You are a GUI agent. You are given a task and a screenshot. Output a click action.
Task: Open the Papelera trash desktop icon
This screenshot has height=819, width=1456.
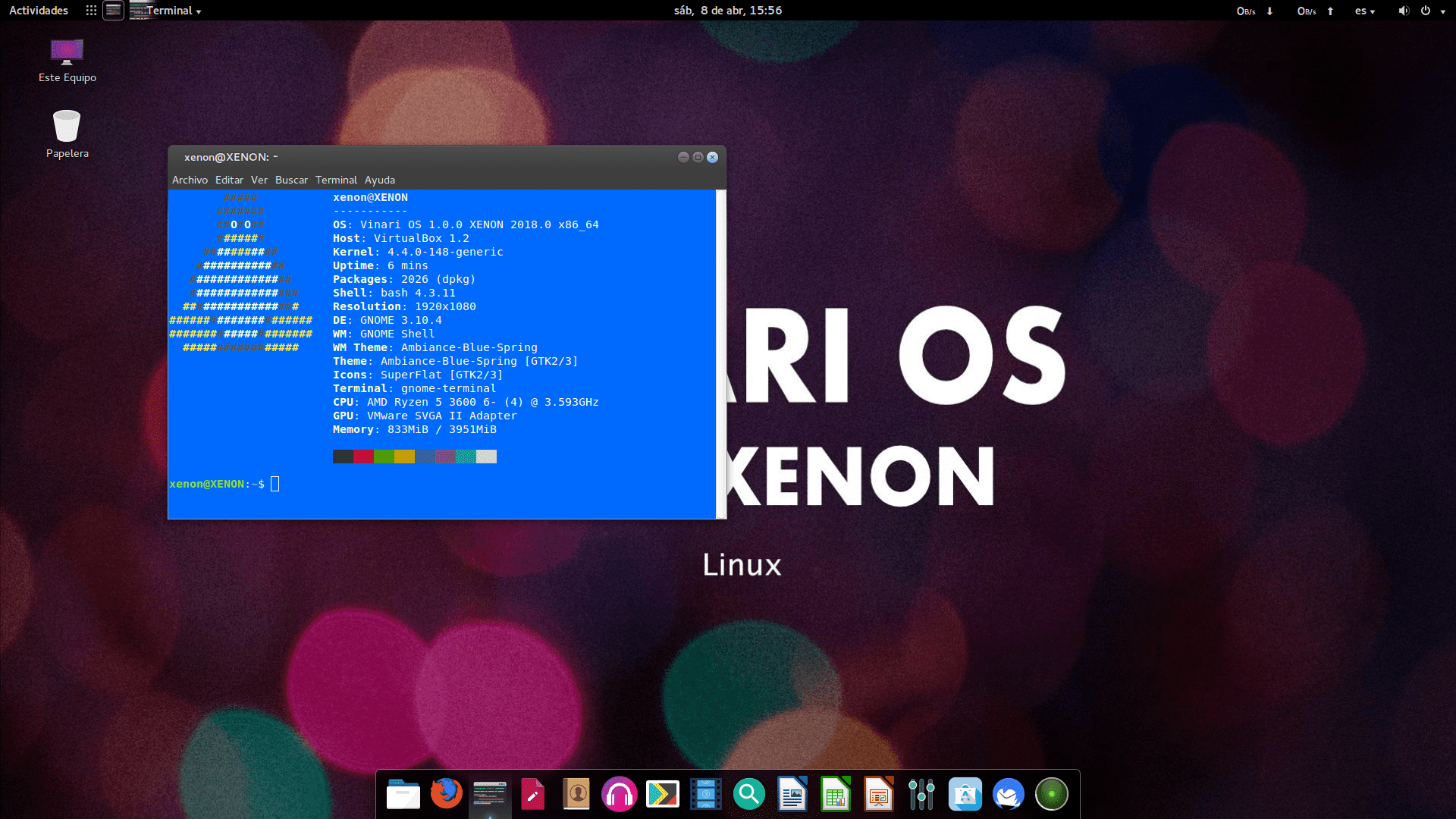(67, 134)
